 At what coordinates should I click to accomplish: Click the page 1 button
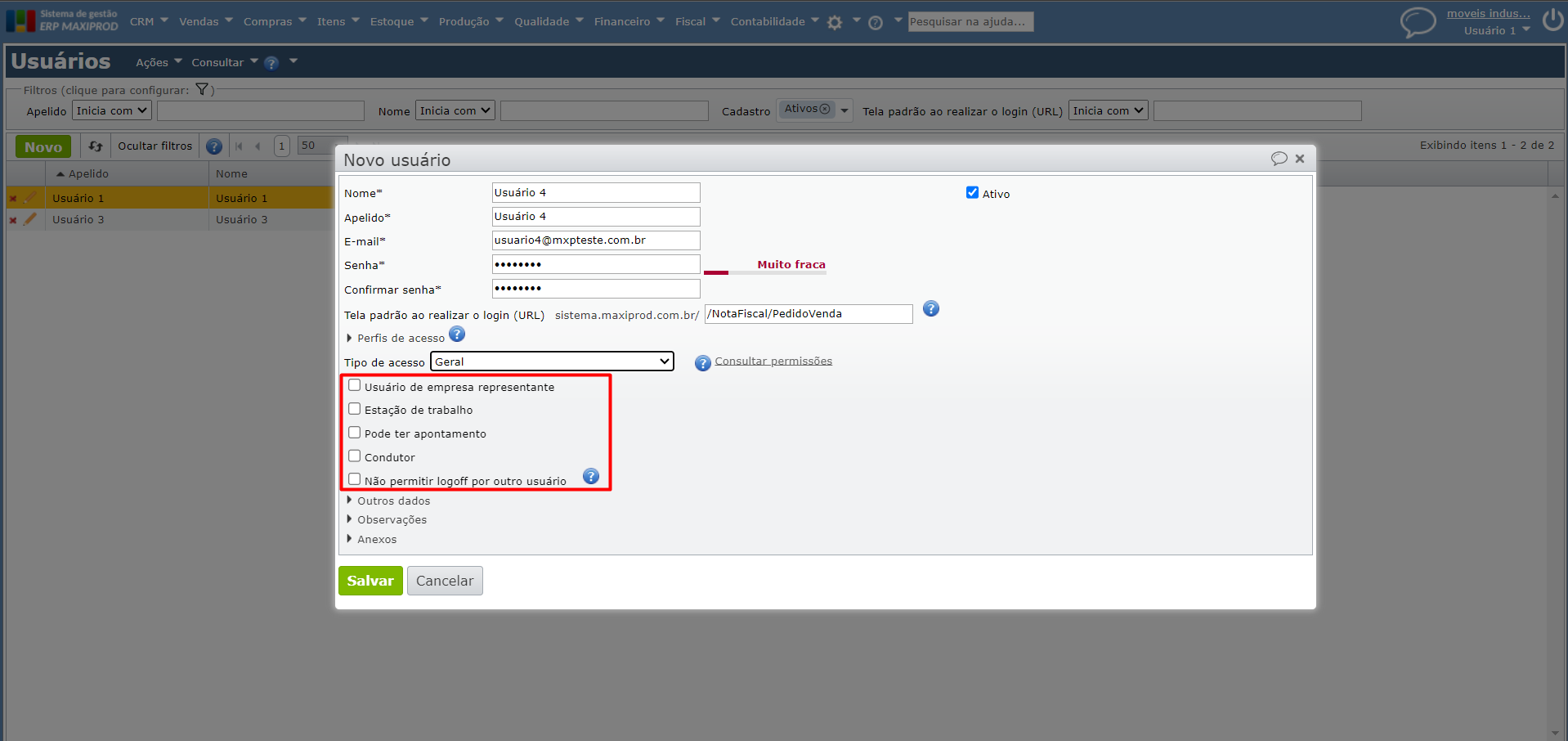click(281, 146)
